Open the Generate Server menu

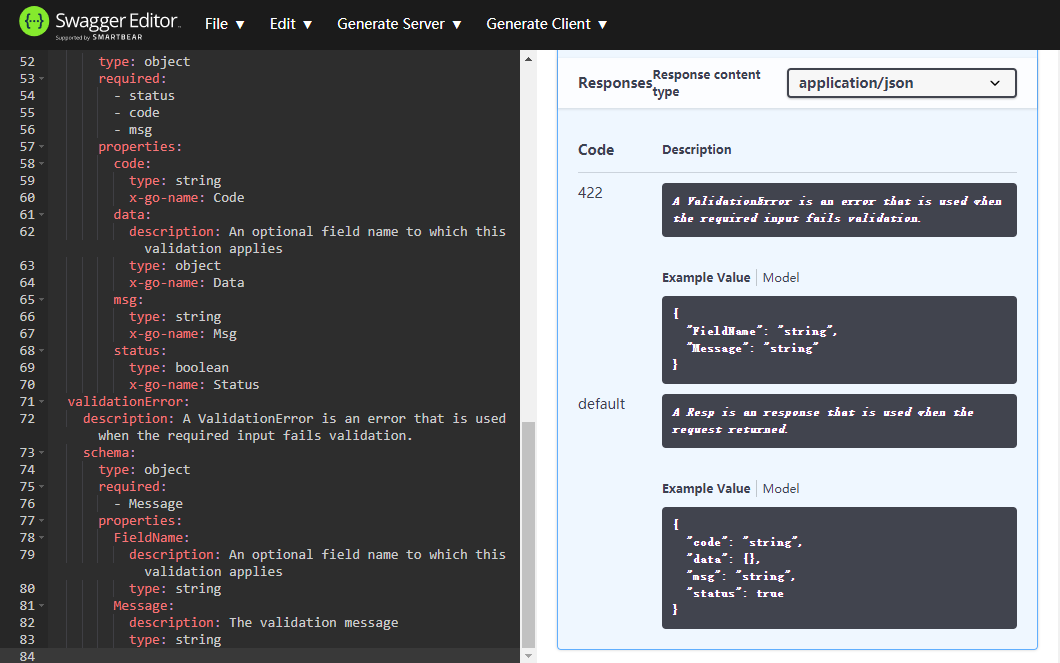399,24
